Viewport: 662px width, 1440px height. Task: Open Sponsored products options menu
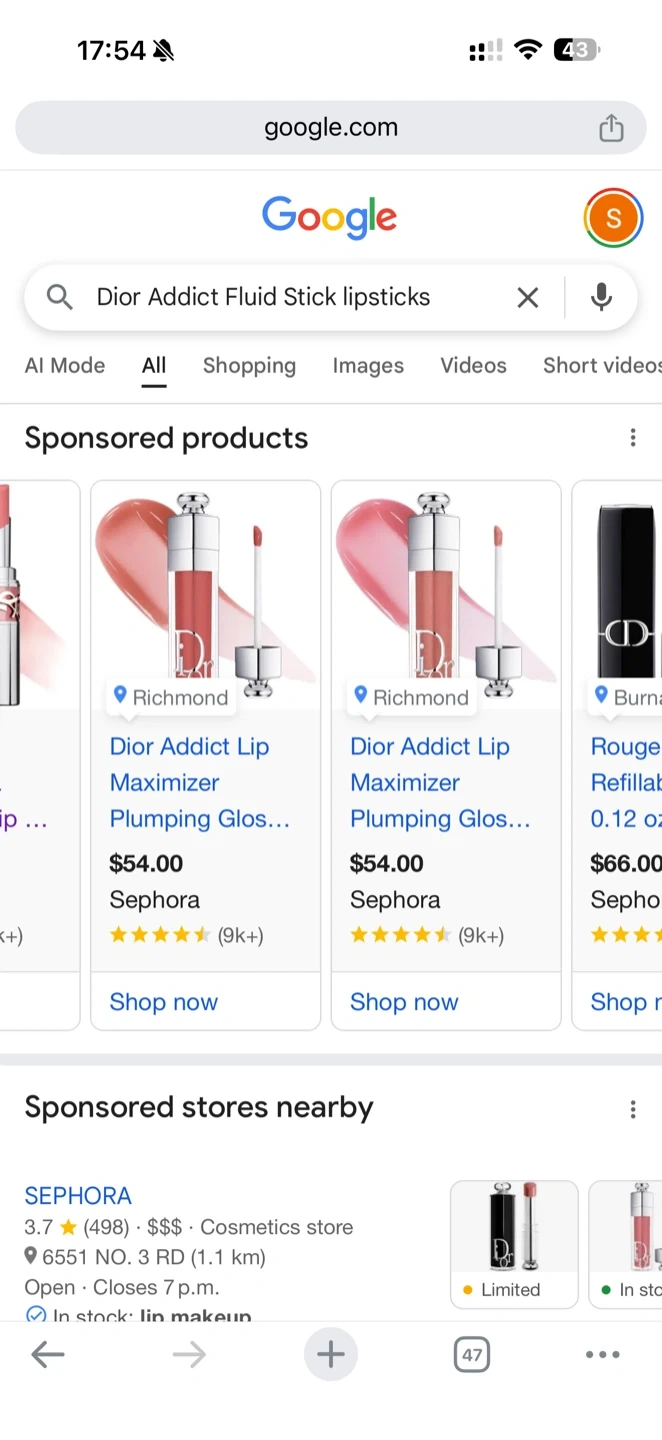click(632, 438)
